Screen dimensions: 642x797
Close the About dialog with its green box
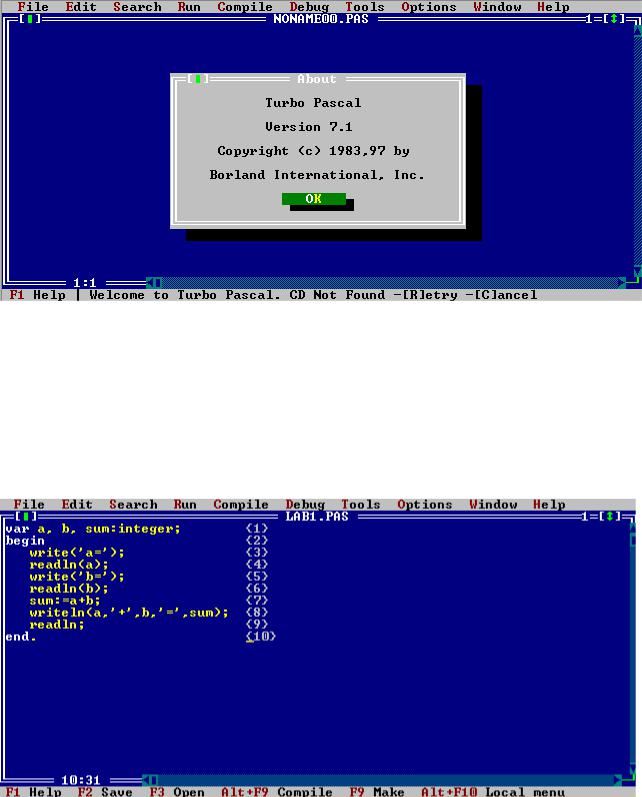198,79
